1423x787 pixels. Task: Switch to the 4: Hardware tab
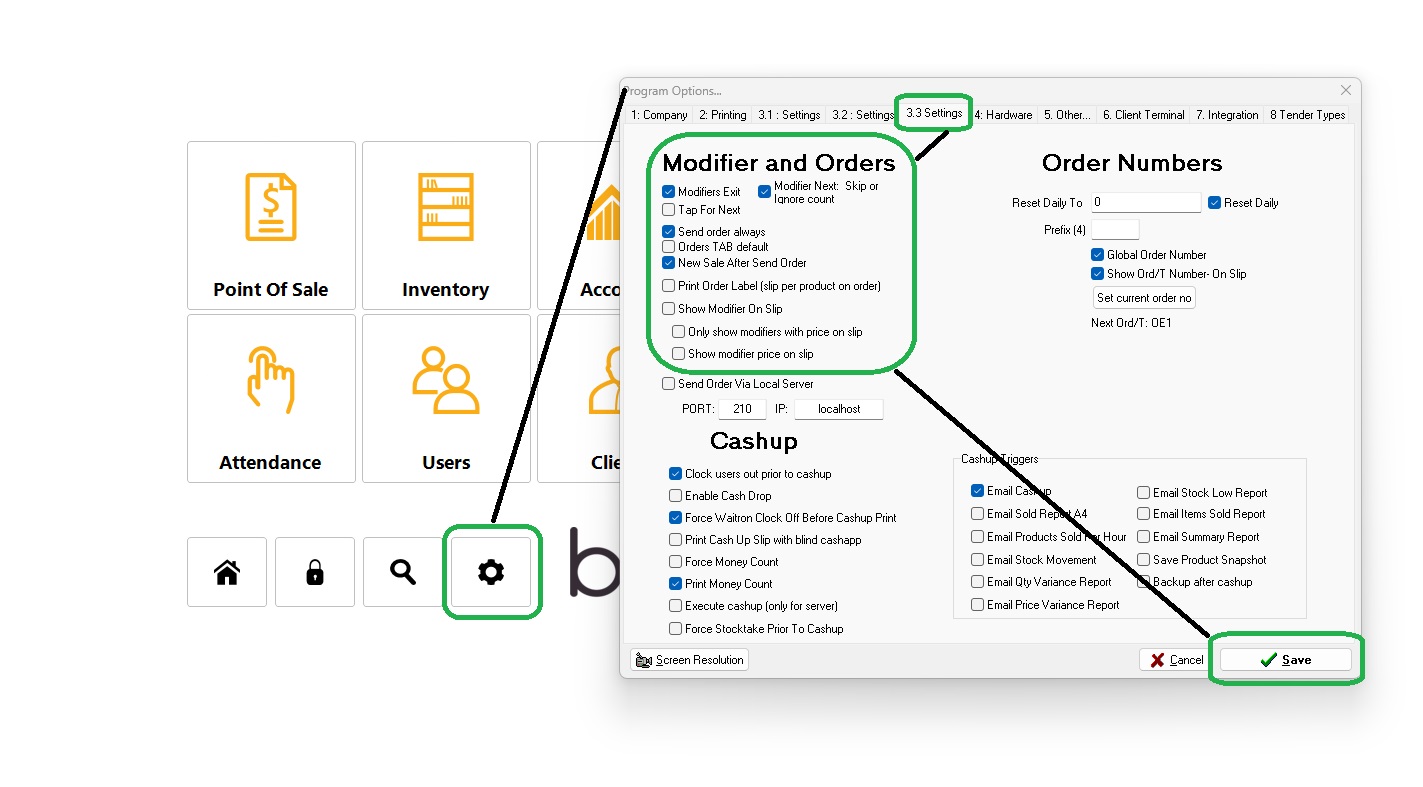click(x=1003, y=114)
